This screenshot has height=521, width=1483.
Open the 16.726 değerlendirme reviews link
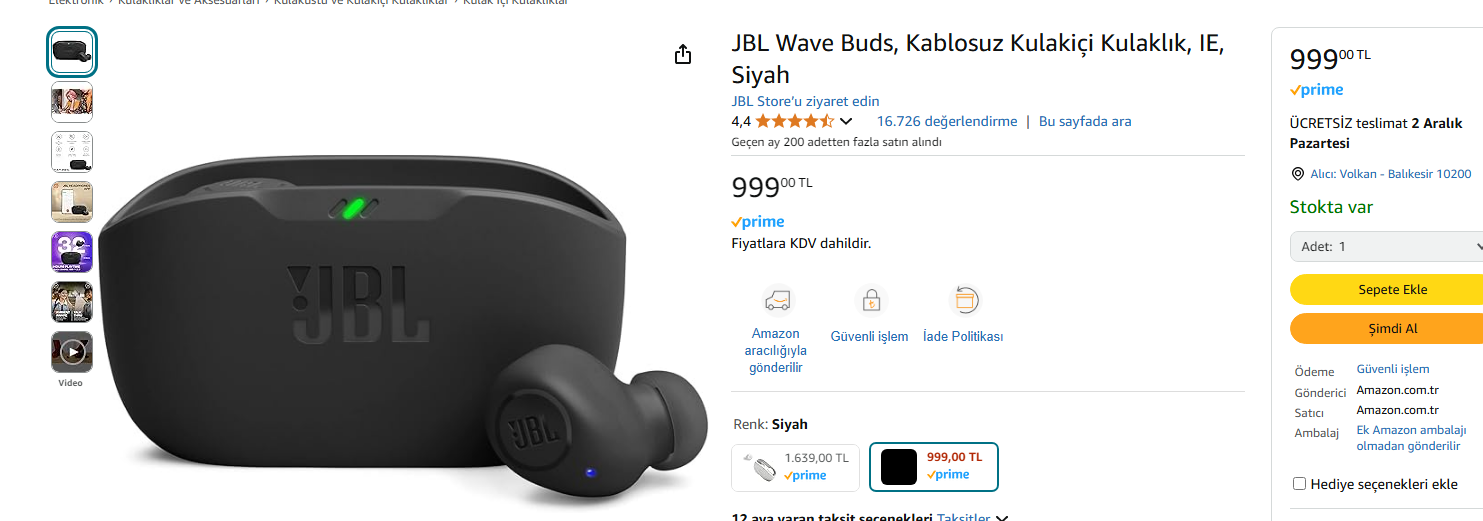(x=947, y=121)
